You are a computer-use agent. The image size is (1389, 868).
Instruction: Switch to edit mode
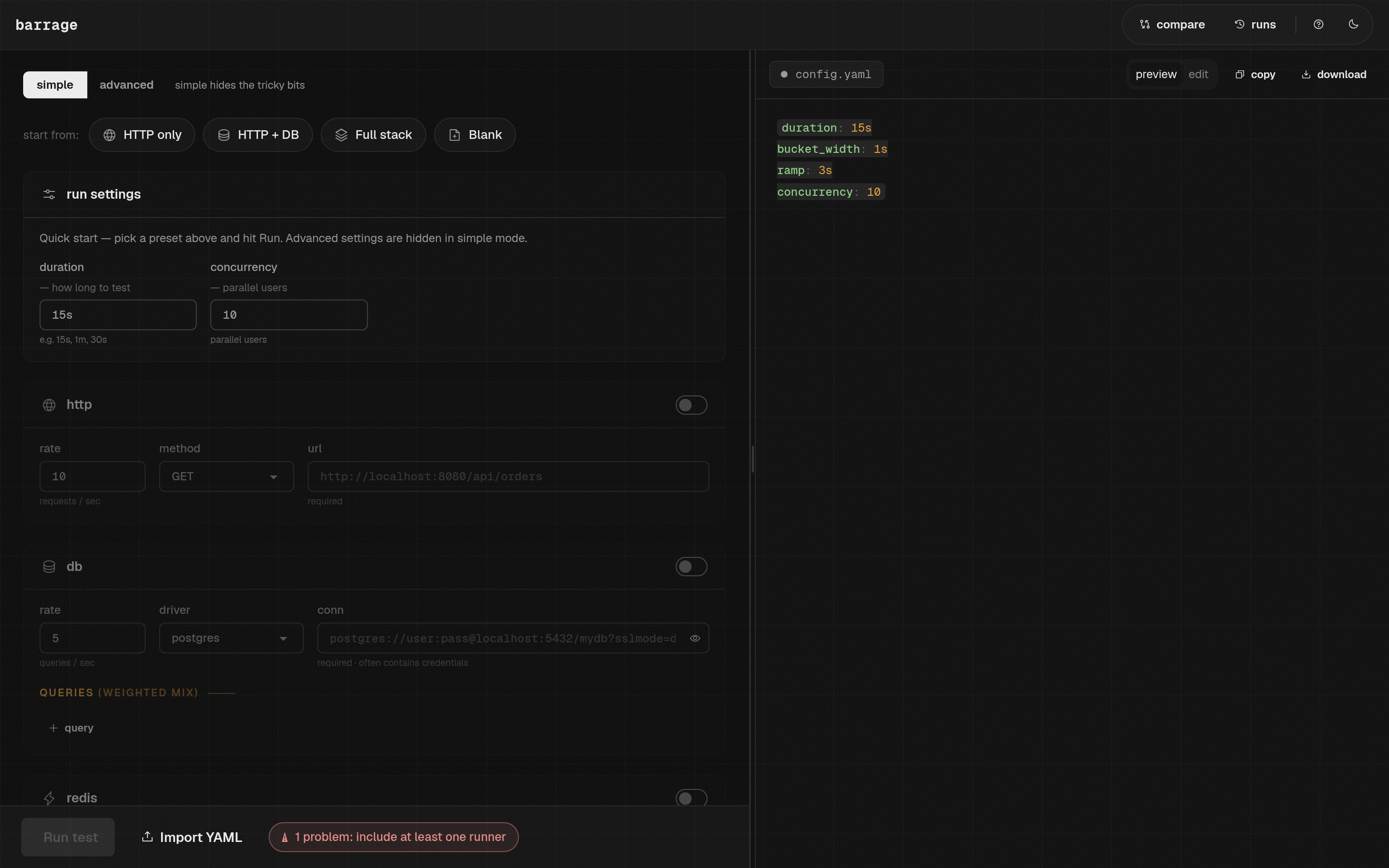1198,75
